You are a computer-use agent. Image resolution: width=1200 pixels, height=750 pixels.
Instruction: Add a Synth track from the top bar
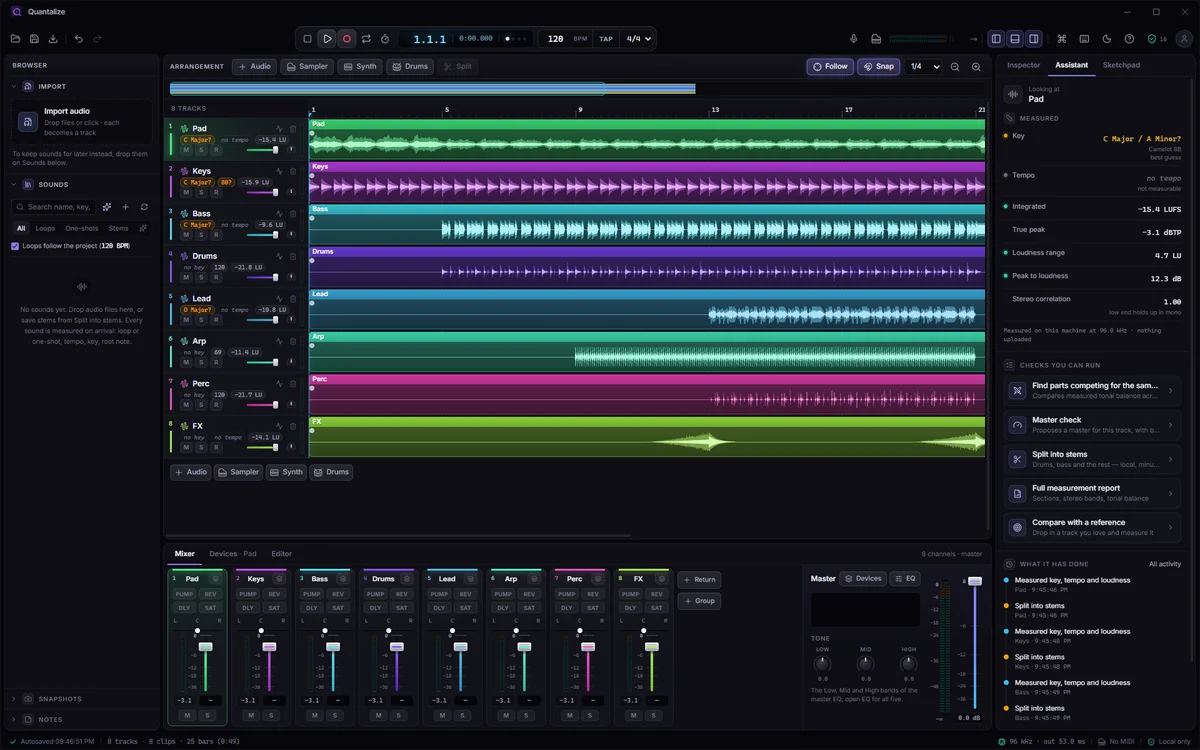click(x=360, y=67)
